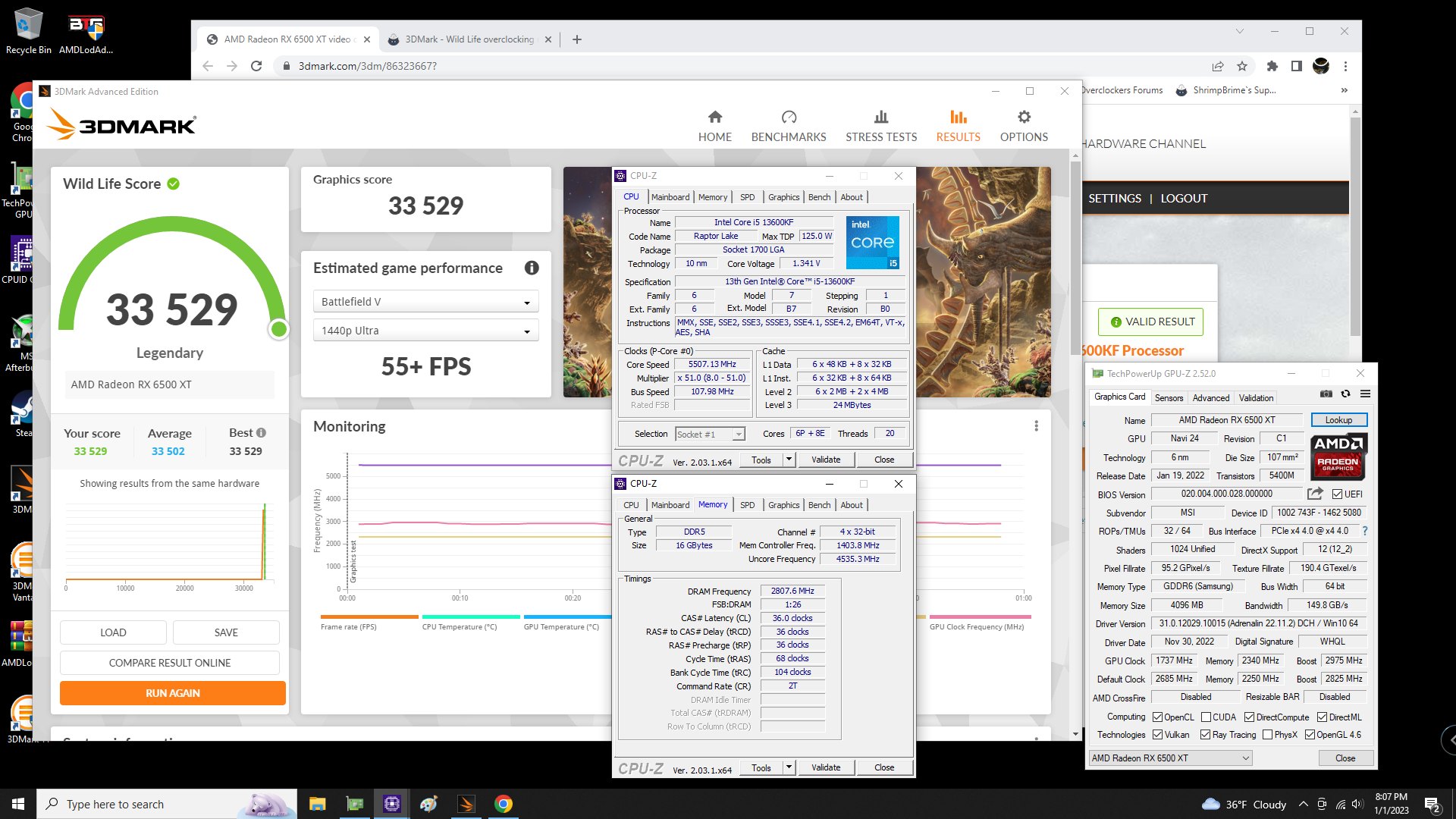
Task: Open 3DMark OPTIONS gear
Action: [1024, 126]
